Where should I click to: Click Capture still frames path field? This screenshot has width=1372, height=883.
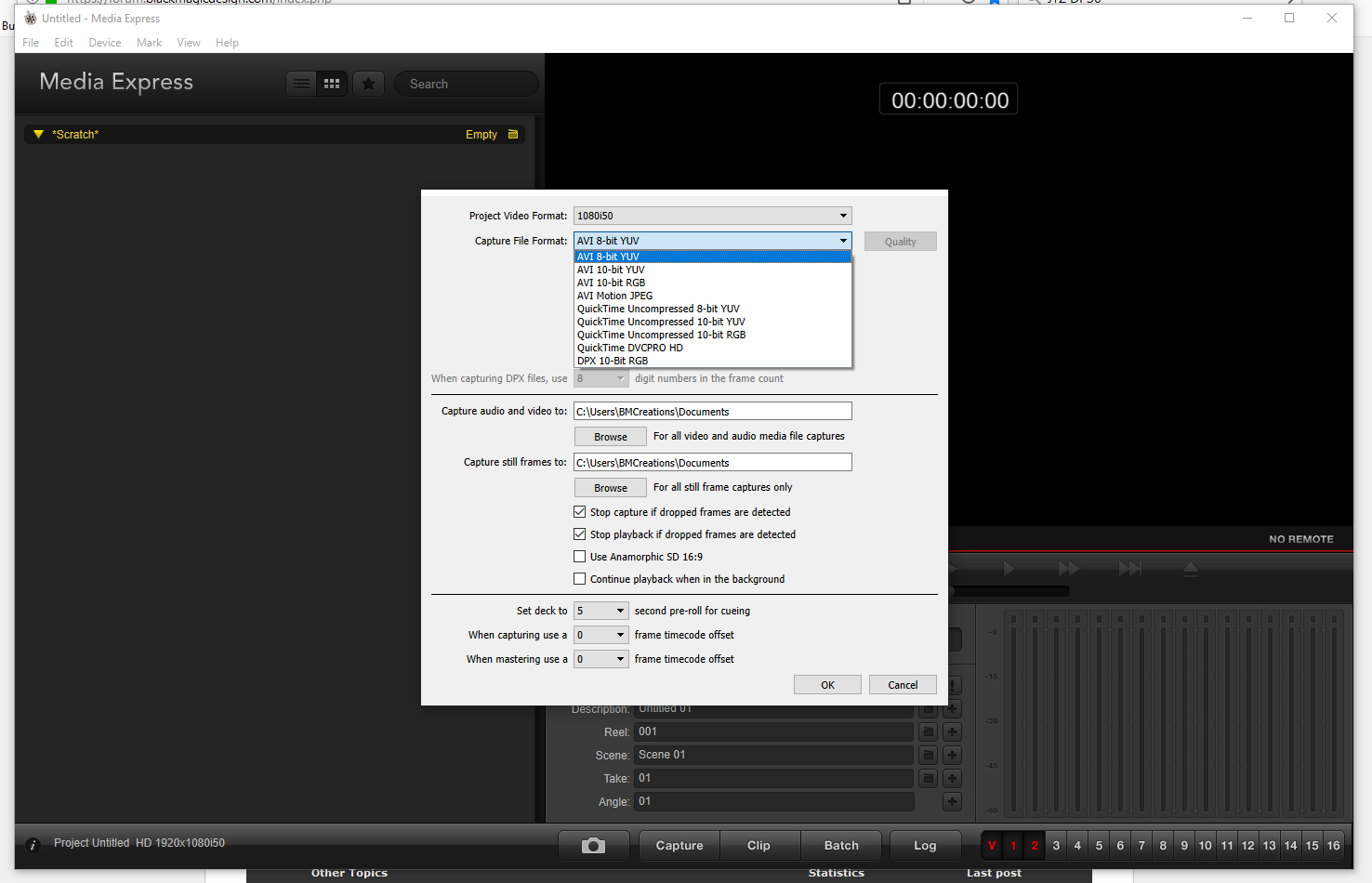tap(712, 462)
